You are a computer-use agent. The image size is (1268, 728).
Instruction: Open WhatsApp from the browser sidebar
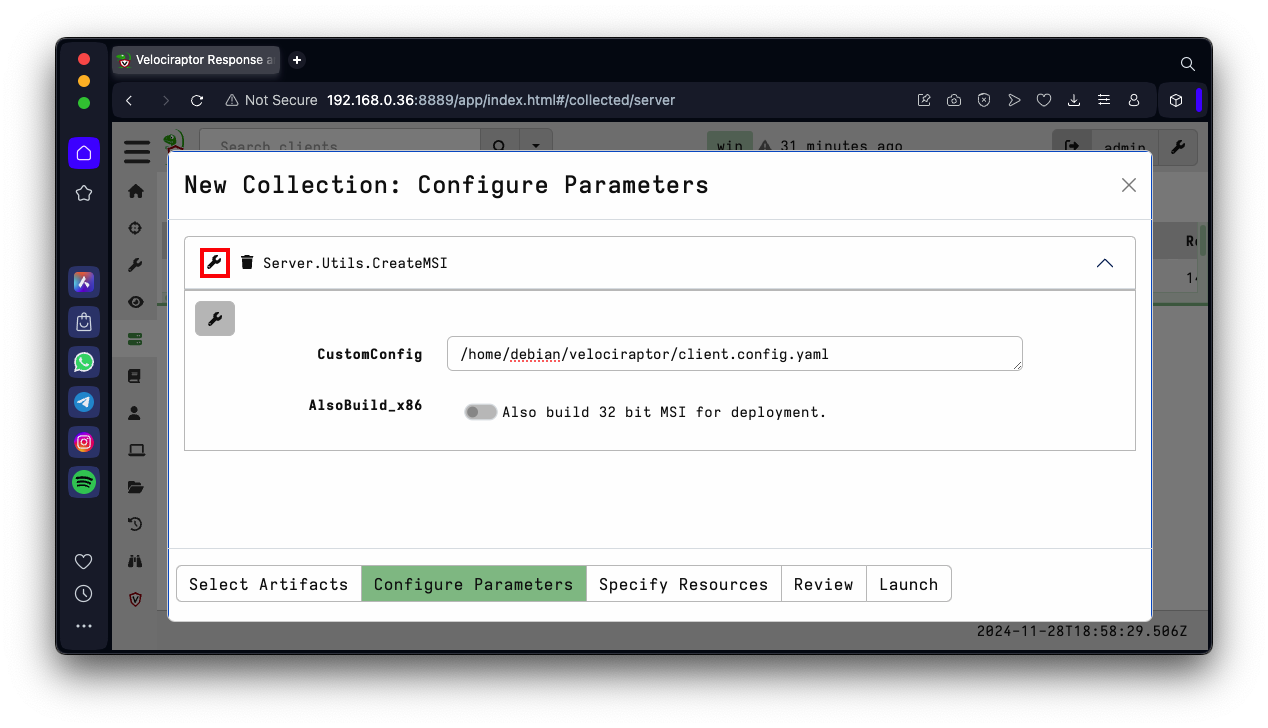tap(84, 362)
